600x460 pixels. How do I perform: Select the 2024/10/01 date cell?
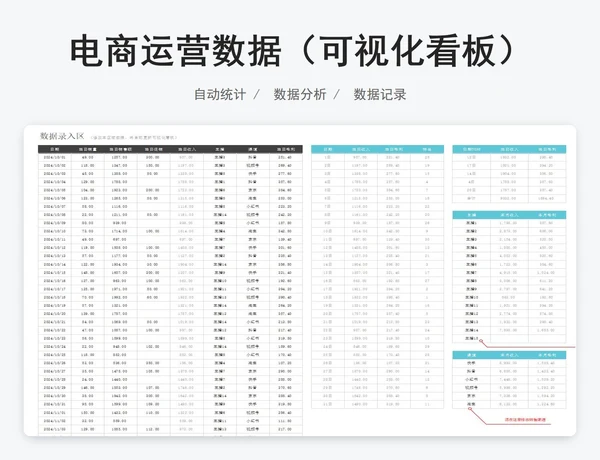click(x=55, y=157)
